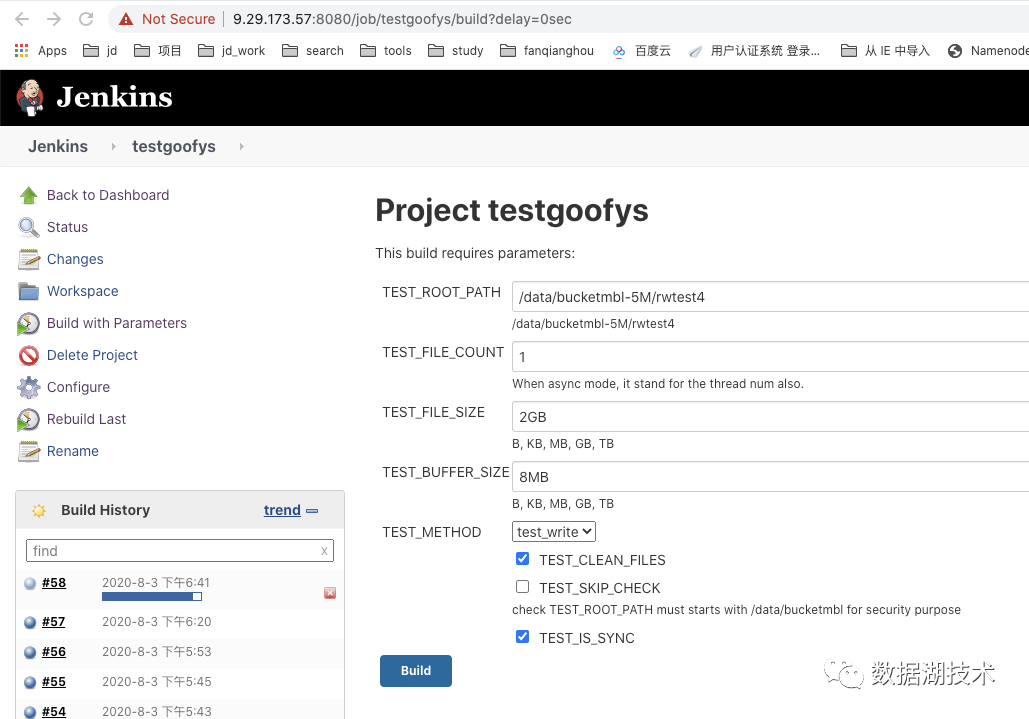
Task: Expand the testgoofys breadcrumb arrow menu
Action: coord(241,147)
